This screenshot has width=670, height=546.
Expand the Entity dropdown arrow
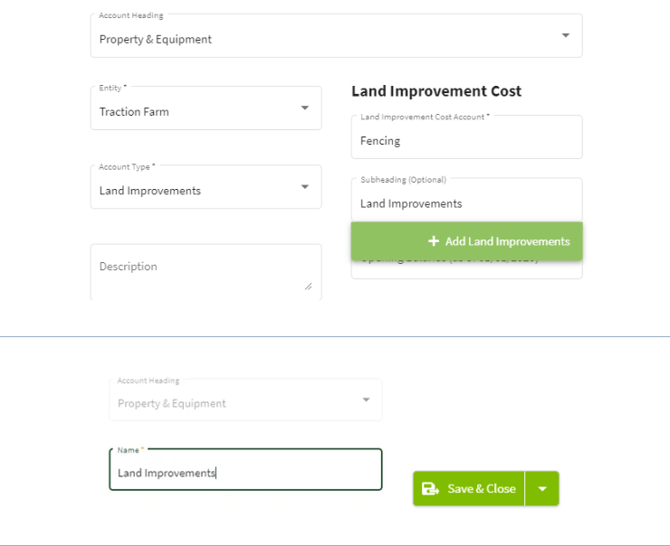point(305,109)
